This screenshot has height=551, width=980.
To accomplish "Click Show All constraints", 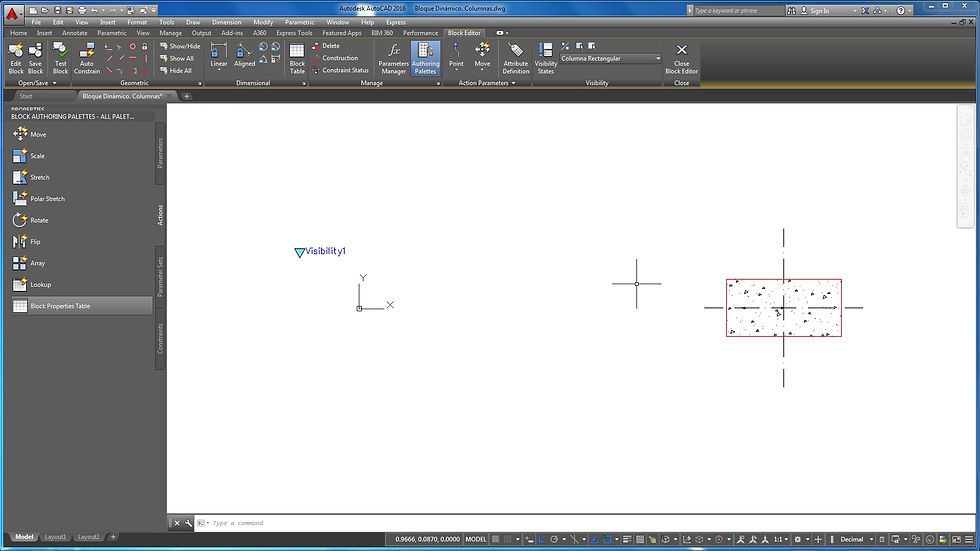I will [x=177, y=59].
